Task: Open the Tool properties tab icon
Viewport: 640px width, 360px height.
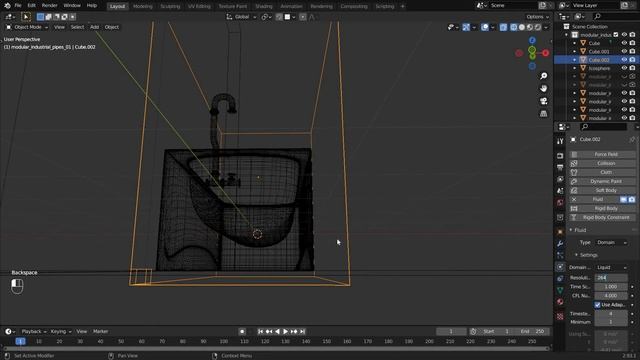Action: 560,141
